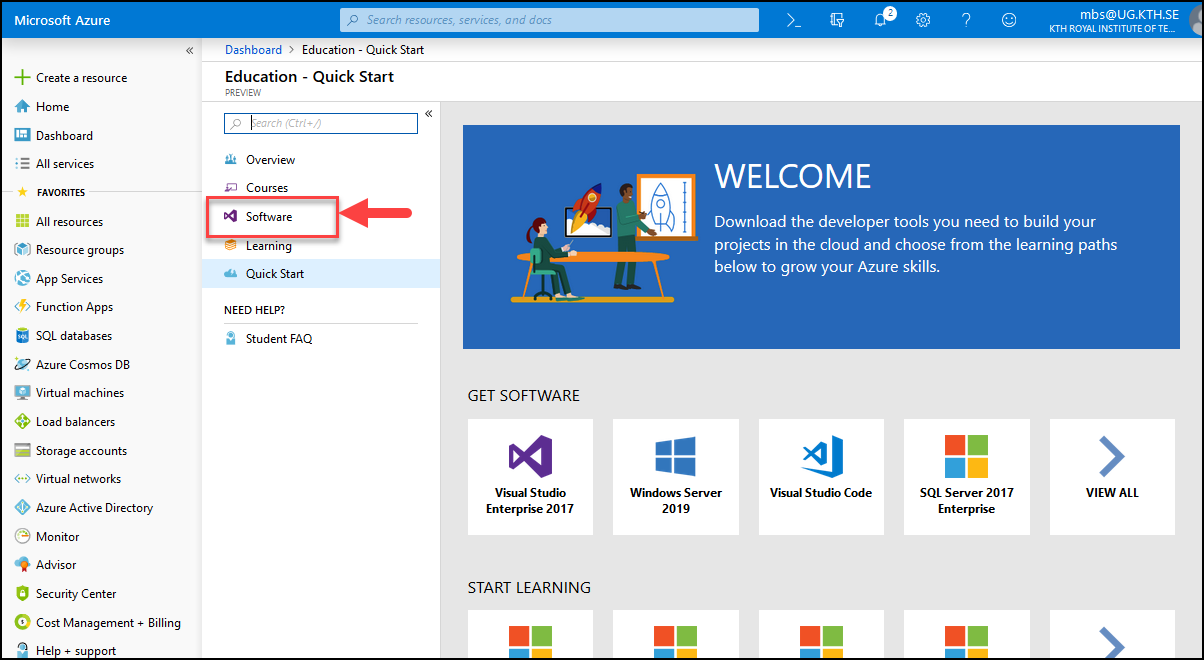
Task: Select SQL Server 2017 Enterprise tile
Action: click(966, 476)
